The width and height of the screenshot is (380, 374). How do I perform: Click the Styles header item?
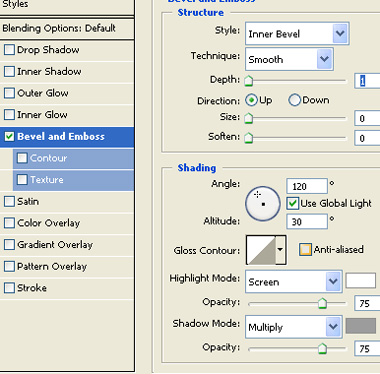point(67,6)
